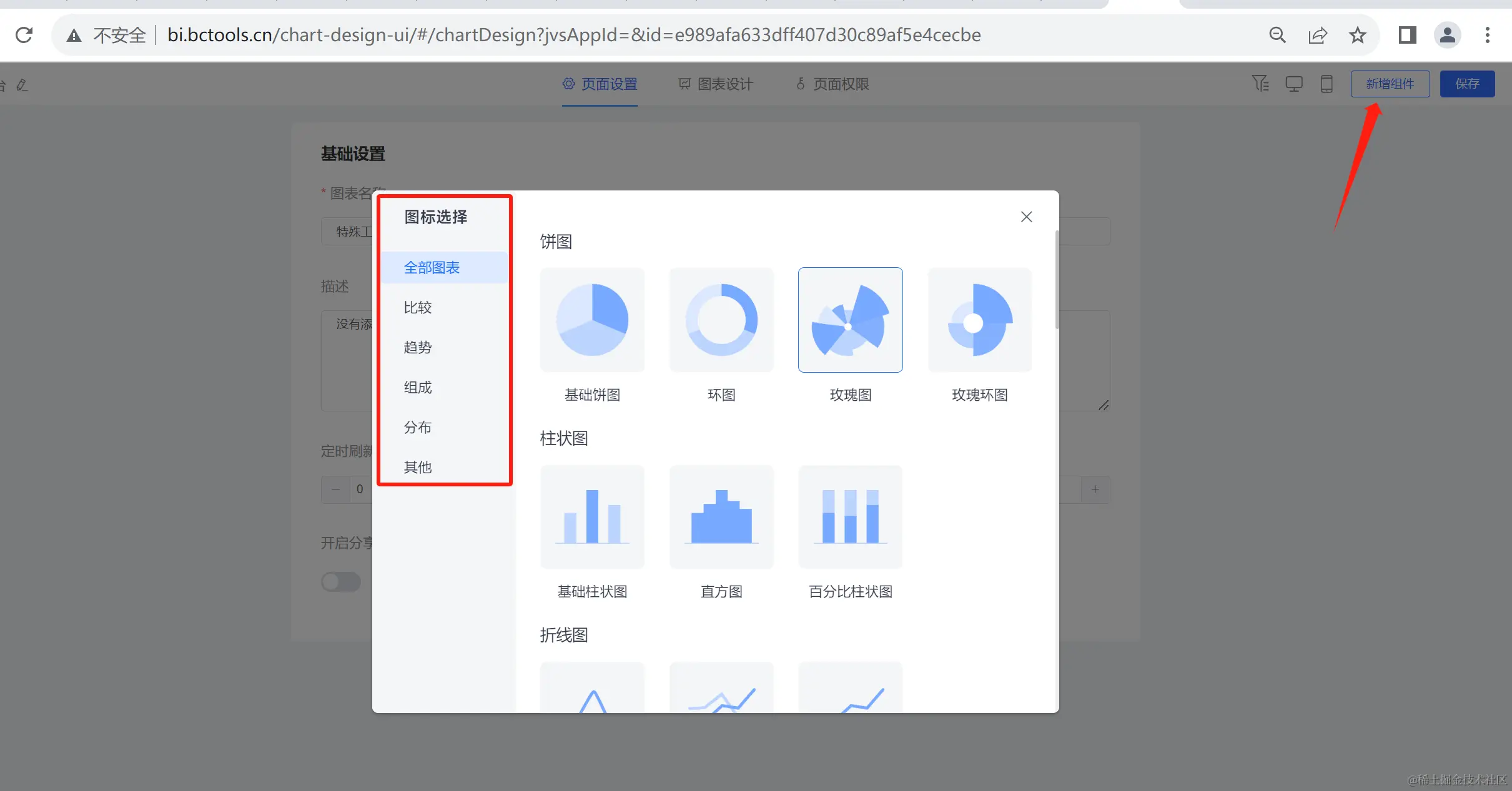1512x791 pixels.
Task: Click the desktop monitor preview icon
Action: pos(1293,84)
